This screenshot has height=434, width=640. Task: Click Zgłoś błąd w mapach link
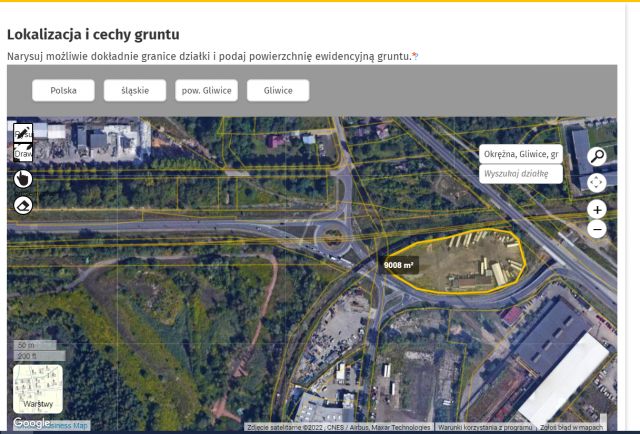pyautogui.click(x=571, y=427)
